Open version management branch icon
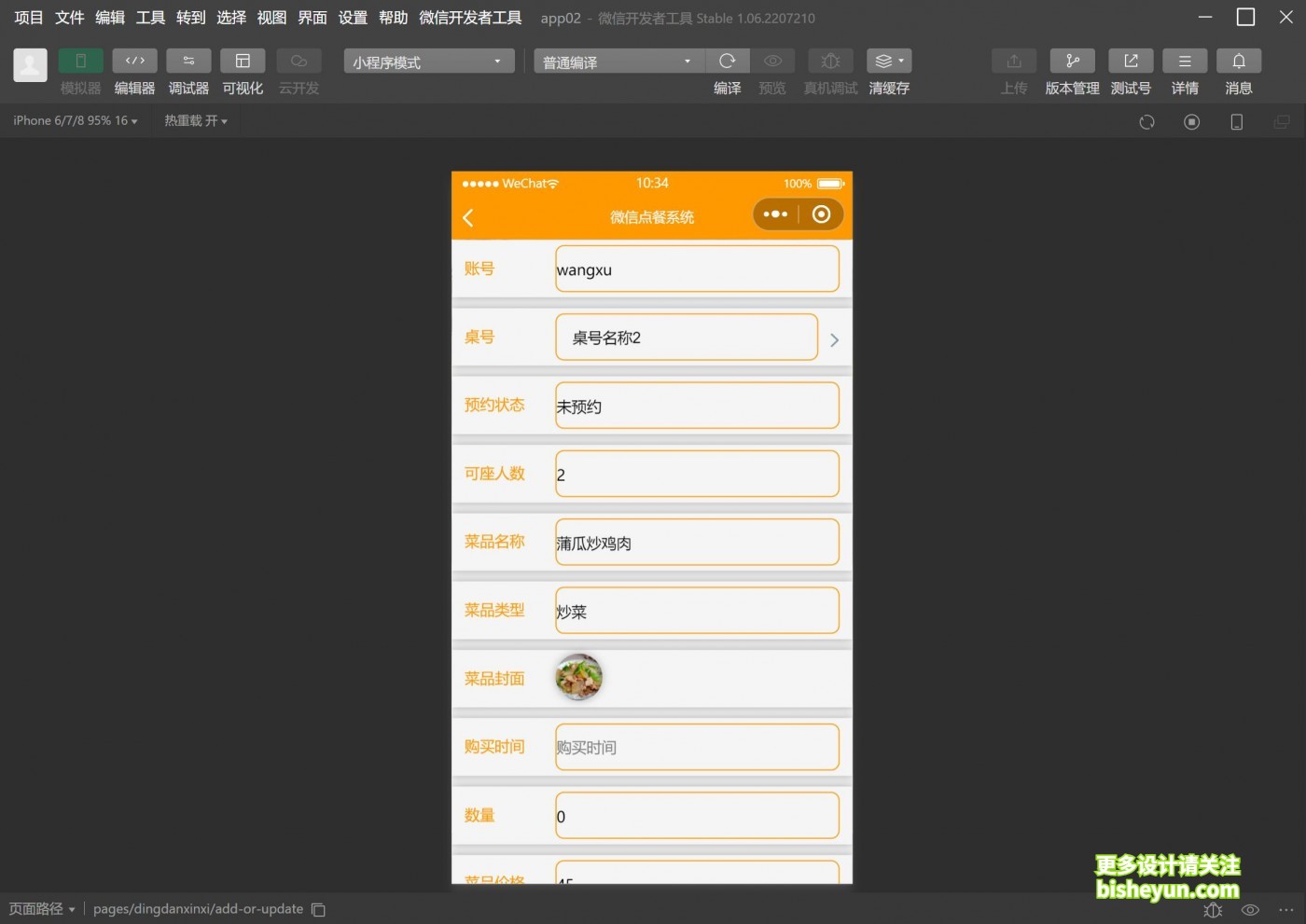Image resolution: width=1306 pixels, height=924 pixels. (1073, 61)
